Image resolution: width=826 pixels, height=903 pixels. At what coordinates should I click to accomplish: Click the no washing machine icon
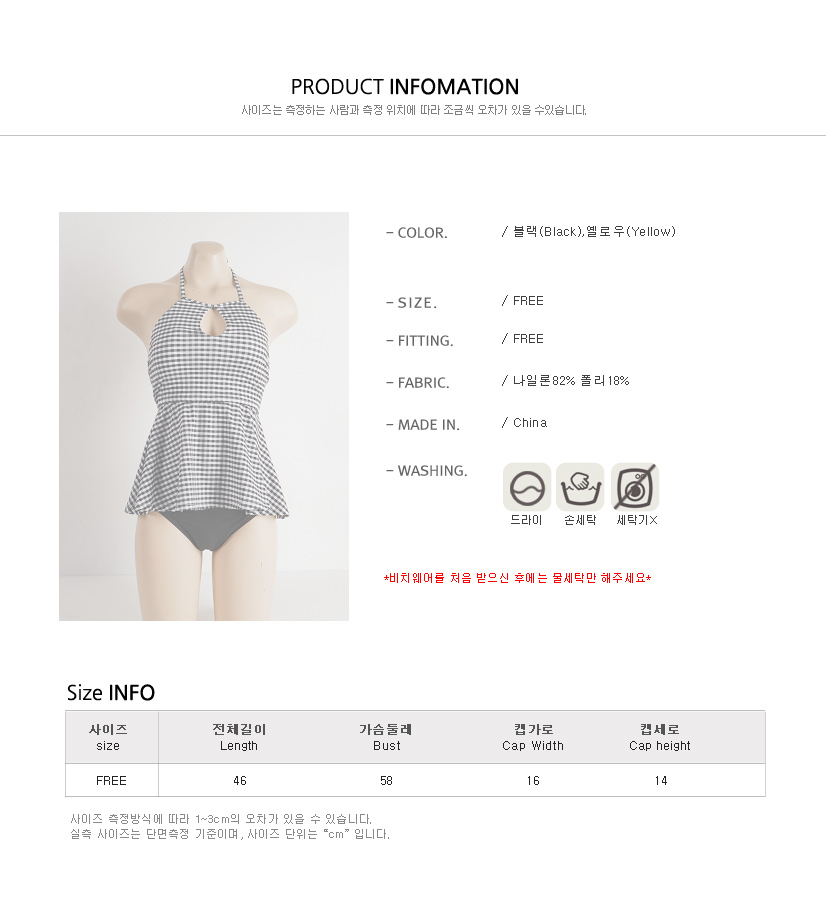click(x=635, y=487)
